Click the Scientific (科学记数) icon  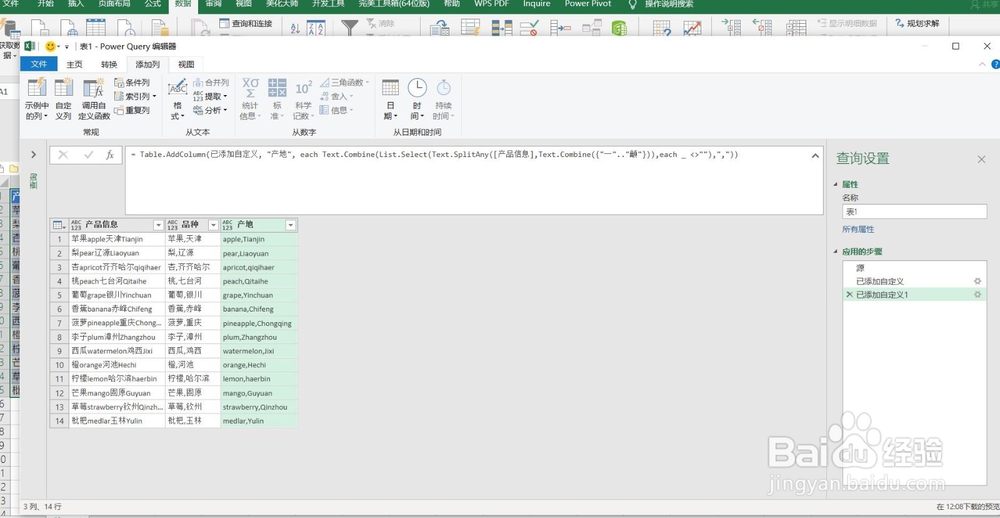[304, 87]
